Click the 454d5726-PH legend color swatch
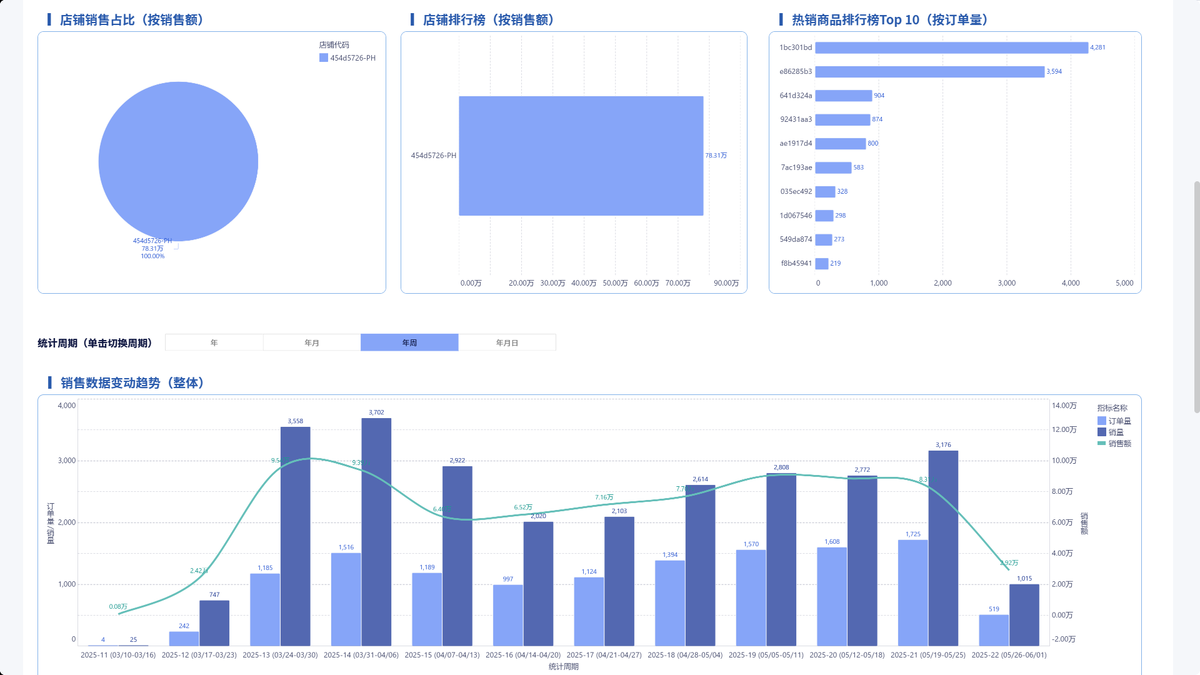1200x675 pixels. click(323, 58)
